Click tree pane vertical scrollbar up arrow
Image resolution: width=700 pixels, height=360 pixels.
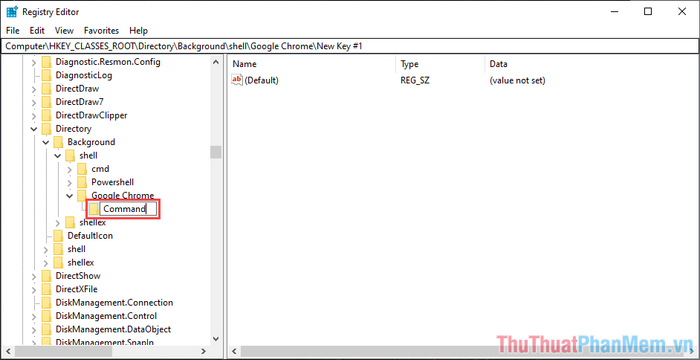(x=216, y=62)
